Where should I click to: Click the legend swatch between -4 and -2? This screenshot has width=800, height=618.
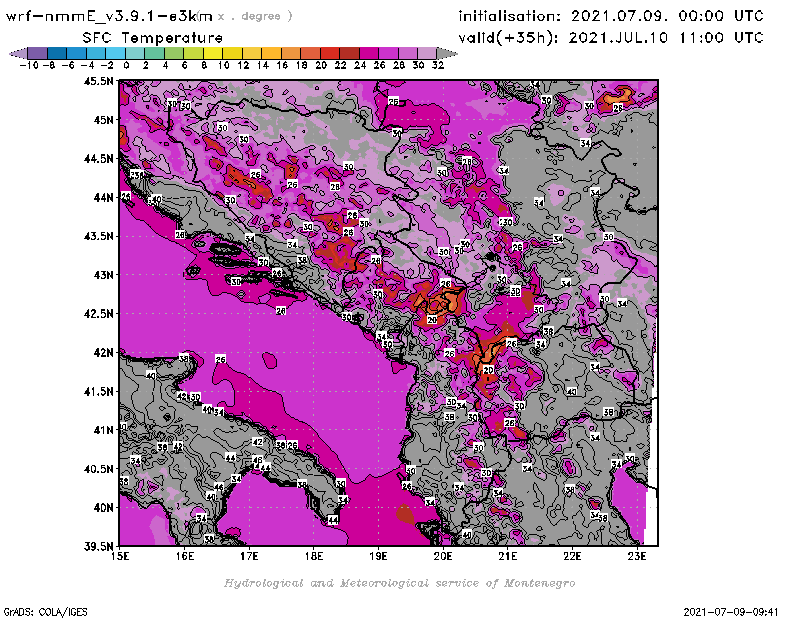tap(96, 53)
